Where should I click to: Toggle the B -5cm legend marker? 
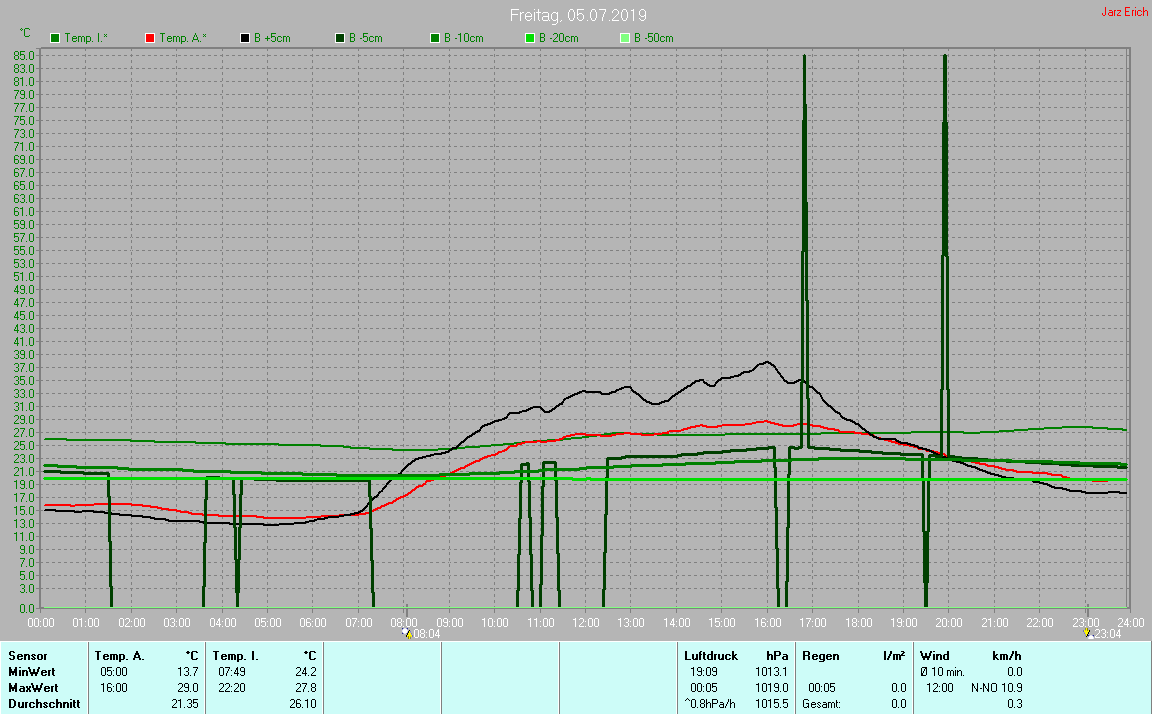coord(340,38)
